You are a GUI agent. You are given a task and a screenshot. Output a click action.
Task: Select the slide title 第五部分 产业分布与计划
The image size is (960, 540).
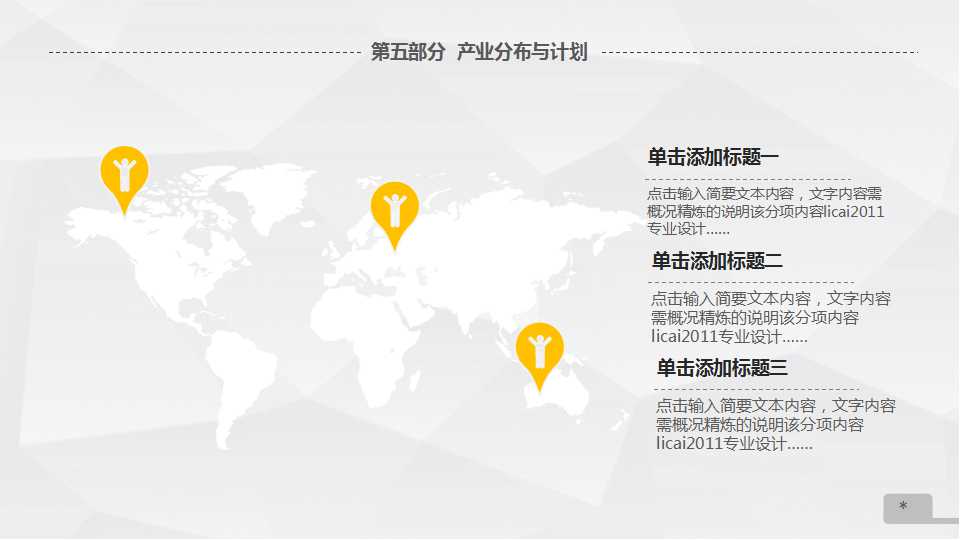point(479,53)
